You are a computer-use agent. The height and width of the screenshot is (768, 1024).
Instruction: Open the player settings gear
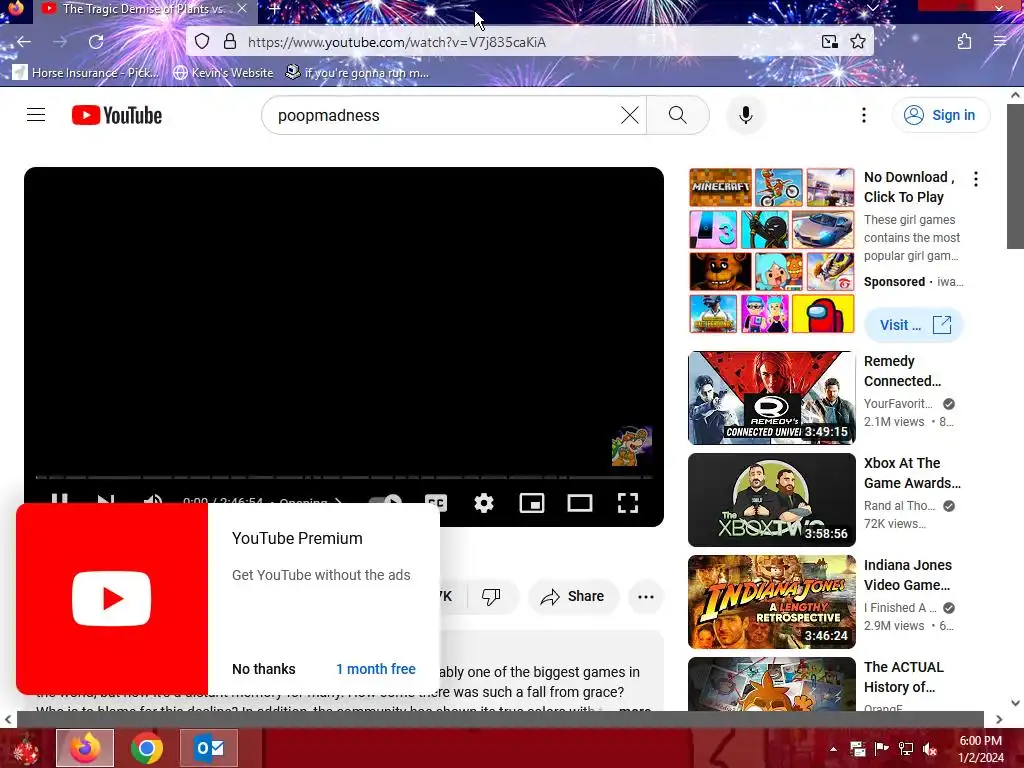[x=483, y=503]
